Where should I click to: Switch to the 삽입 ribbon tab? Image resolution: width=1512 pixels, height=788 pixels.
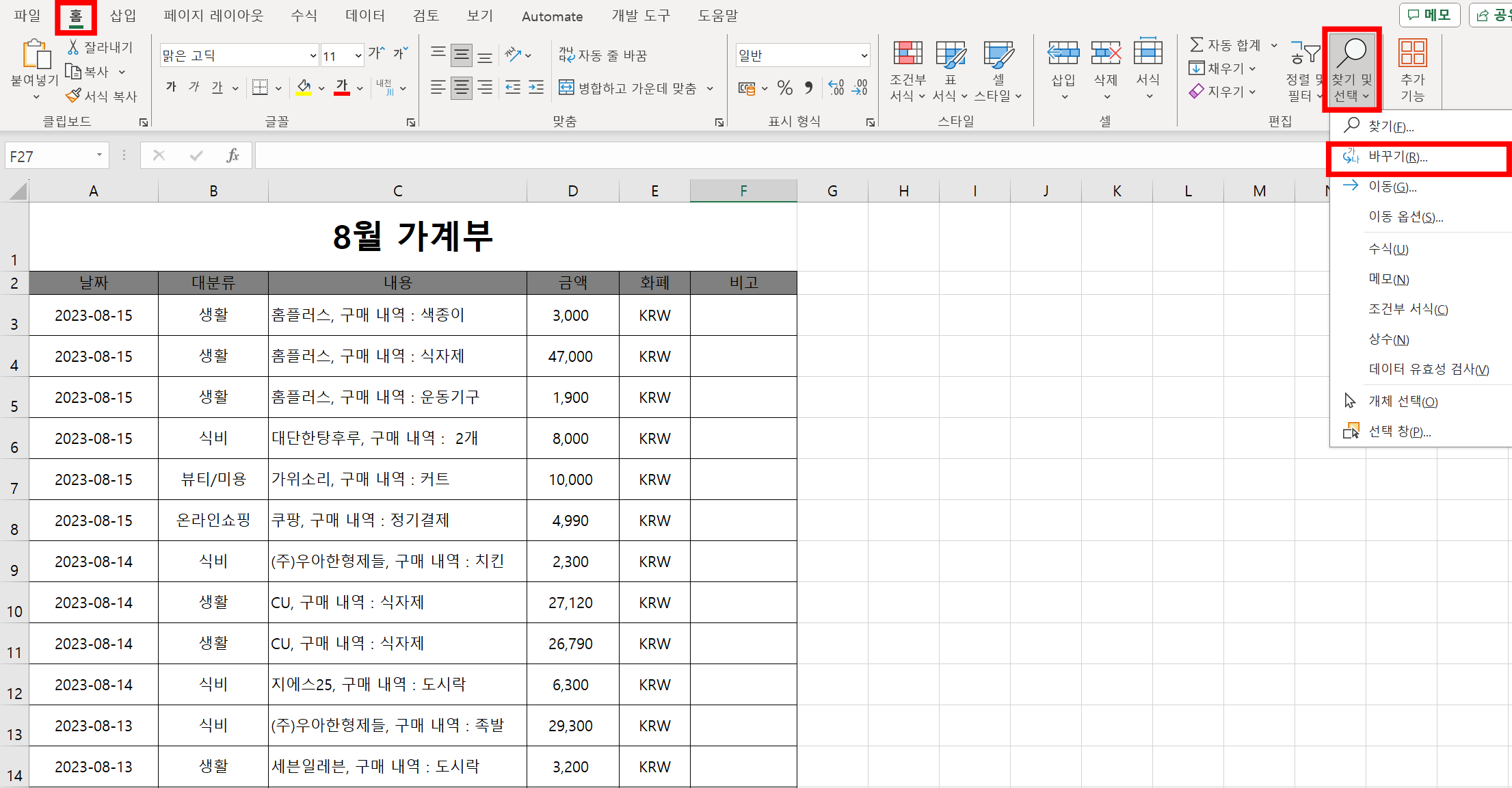(123, 16)
